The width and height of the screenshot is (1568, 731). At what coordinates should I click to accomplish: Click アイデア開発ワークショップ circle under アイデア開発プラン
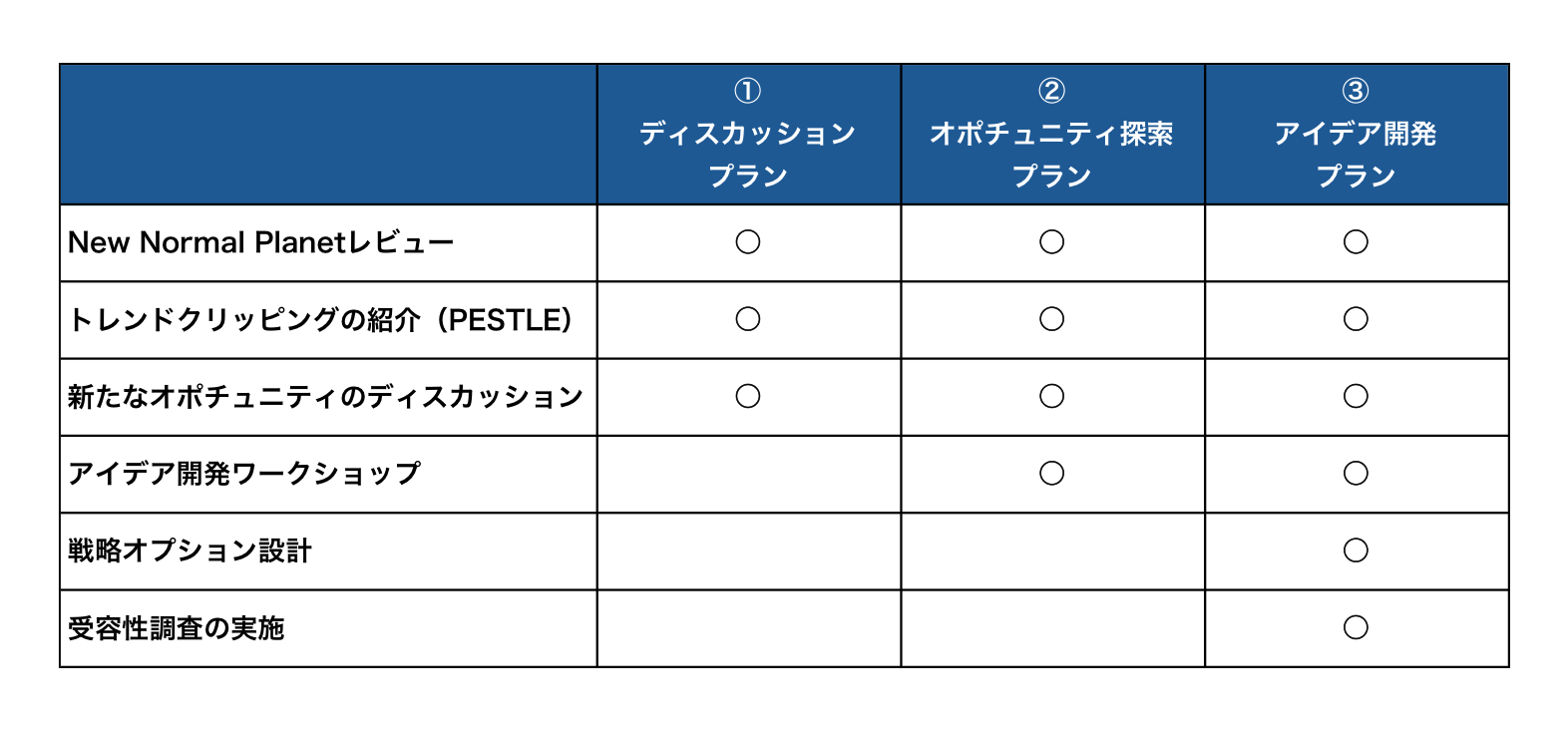click(x=1357, y=474)
